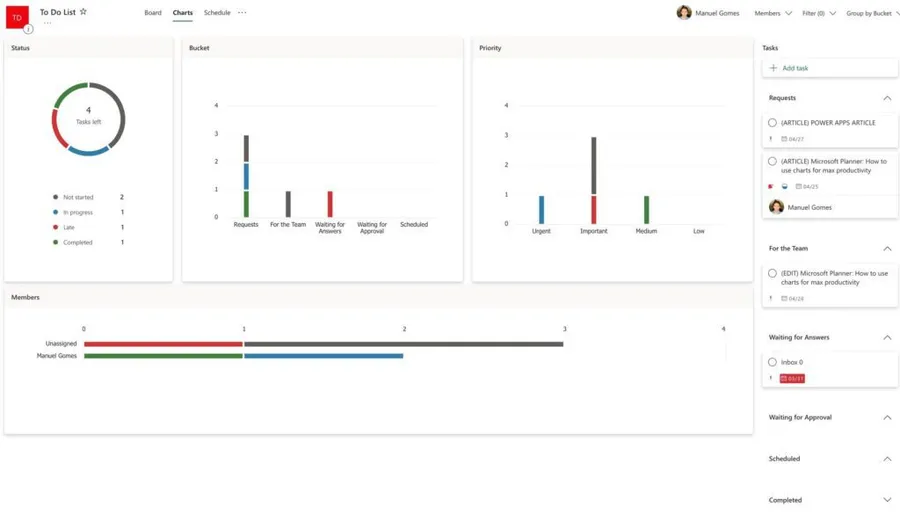The height and width of the screenshot is (513, 900).
Task: Click Manuel Gomes avatar in the header
Action: (684, 13)
